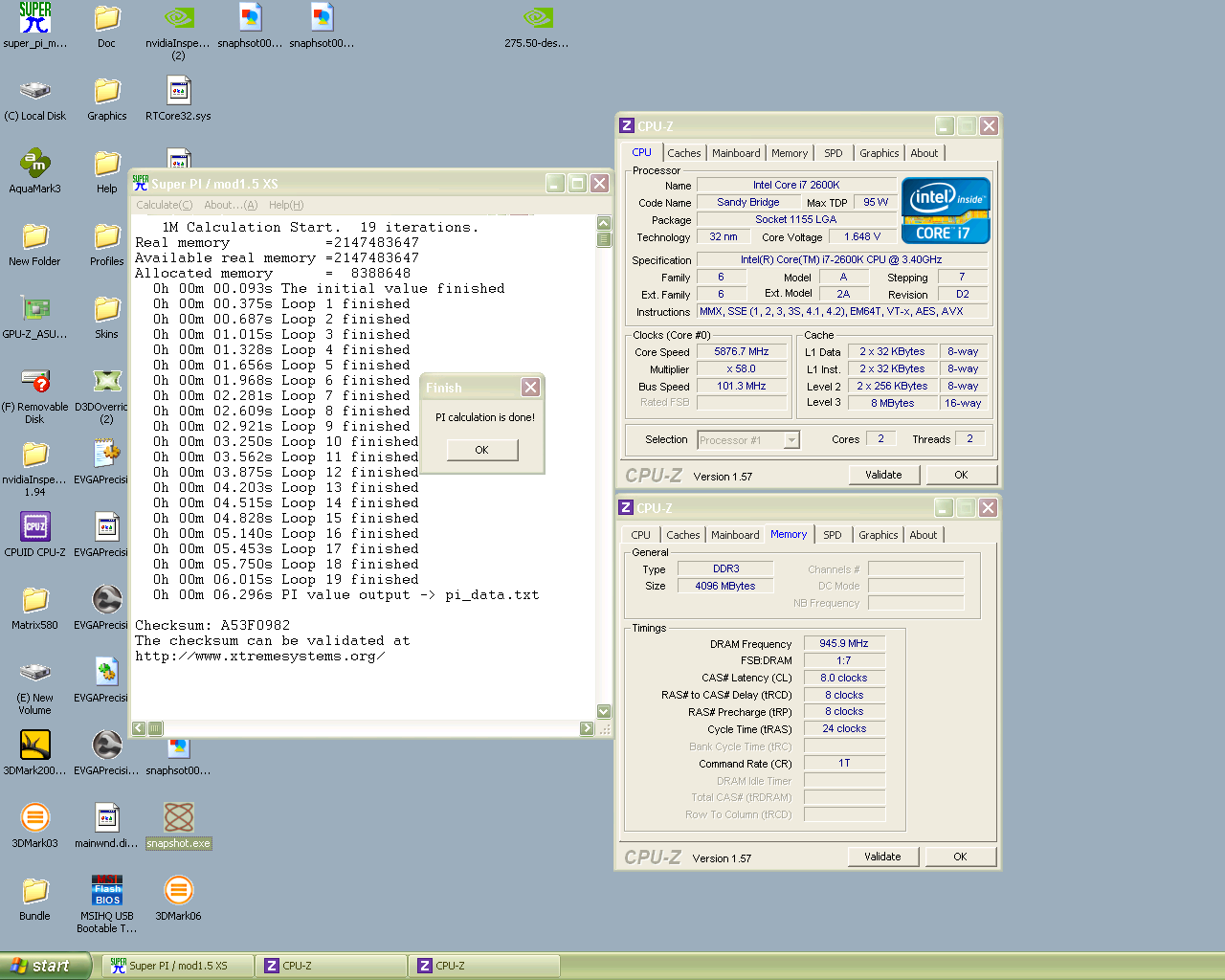Open the SPD tab in lower CPU-Z
Viewport: 1225px width, 980px height.
[833, 535]
